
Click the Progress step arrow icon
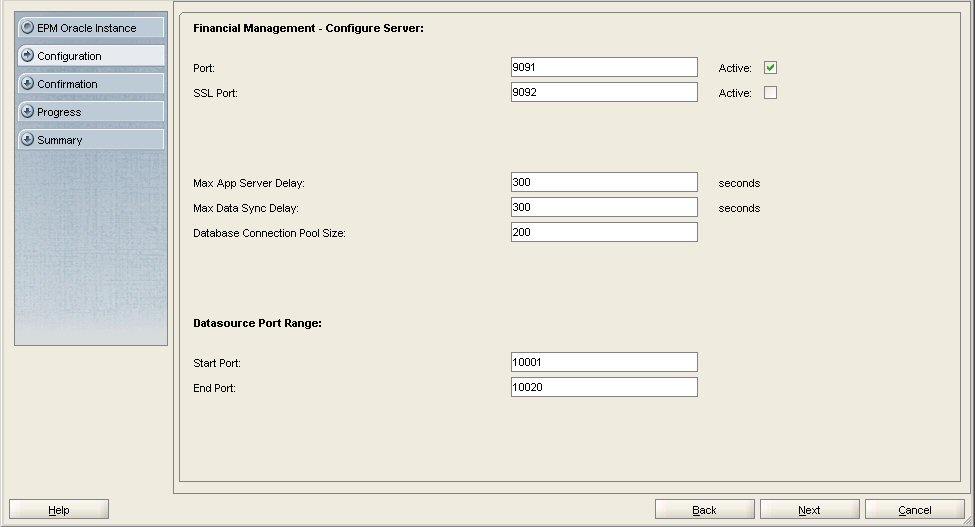27,111
